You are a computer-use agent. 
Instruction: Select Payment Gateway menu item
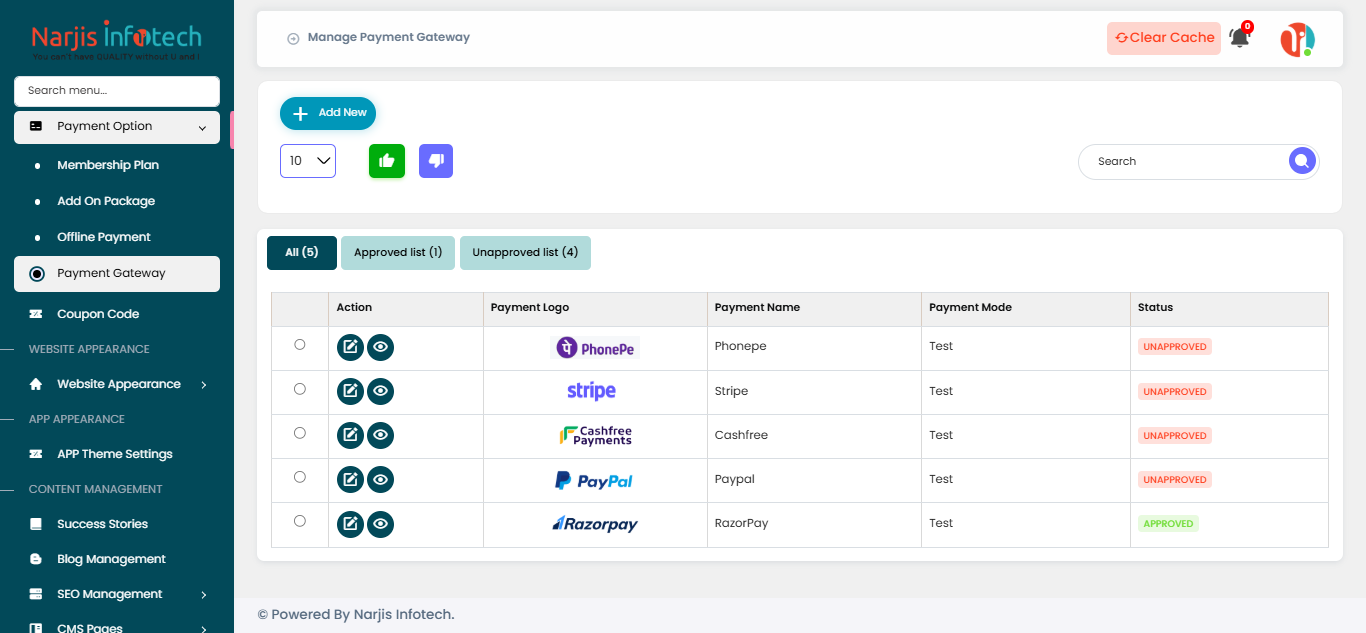(117, 274)
